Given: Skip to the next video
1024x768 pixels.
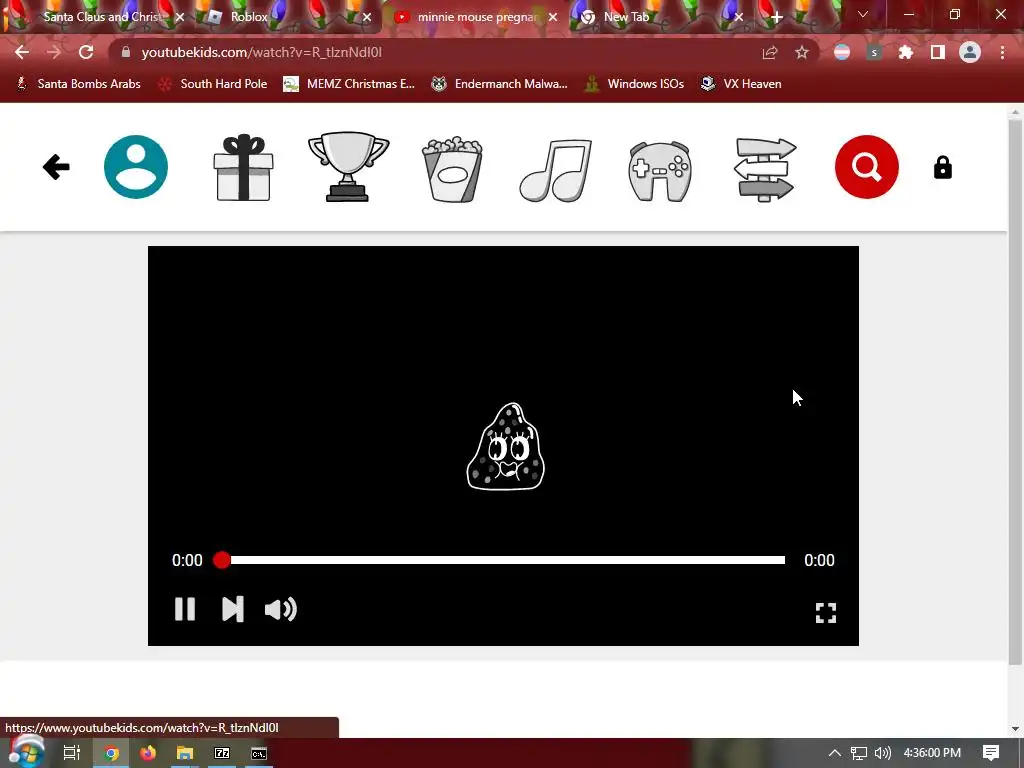Looking at the screenshot, I should coord(232,609).
